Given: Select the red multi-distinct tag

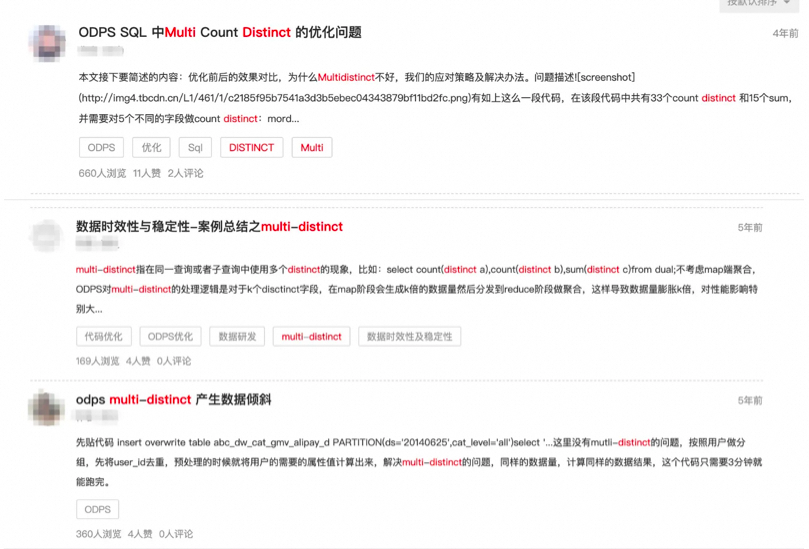Looking at the screenshot, I should coord(311,336).
